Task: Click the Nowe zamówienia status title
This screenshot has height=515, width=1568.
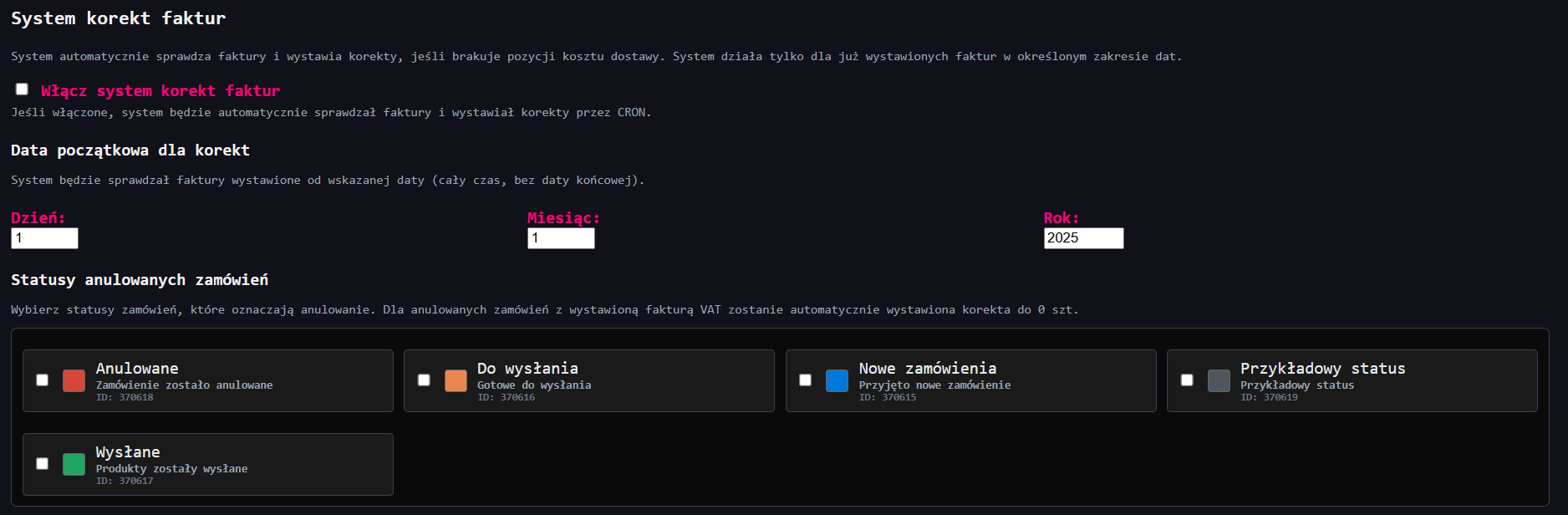Action: [x=927, y=369]
